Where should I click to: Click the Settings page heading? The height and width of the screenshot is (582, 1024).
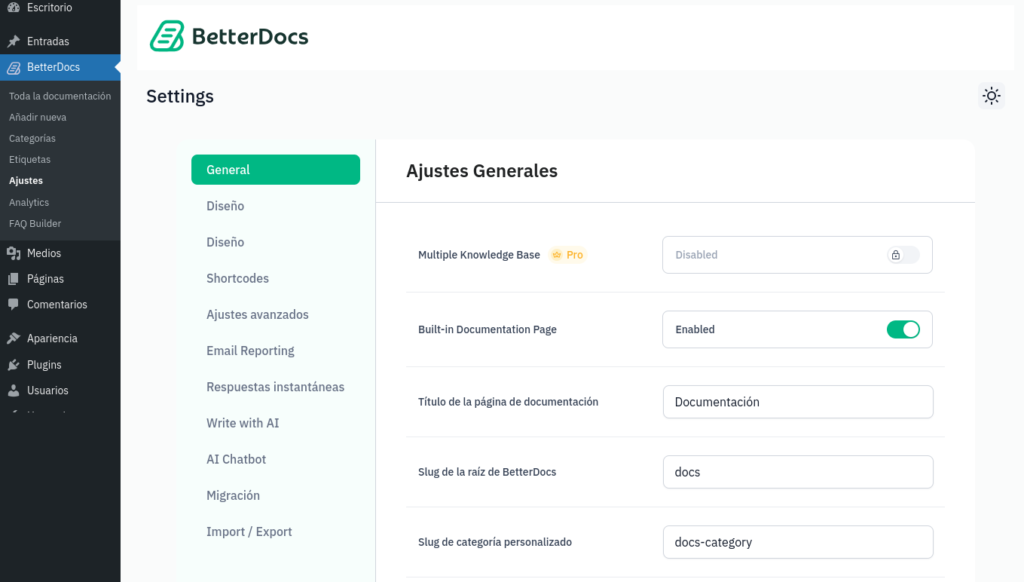click(180, 96)
